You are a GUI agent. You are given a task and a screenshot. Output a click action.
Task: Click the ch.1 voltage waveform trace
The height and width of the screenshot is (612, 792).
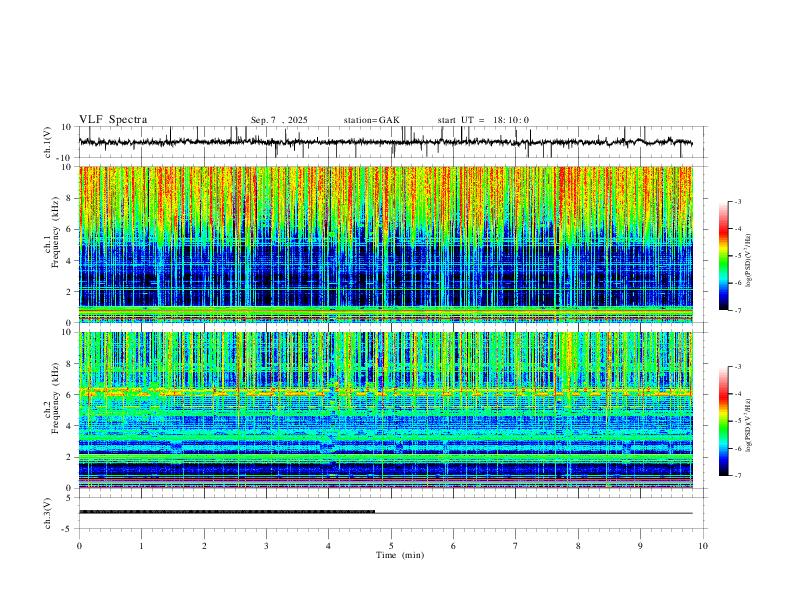(x=385, y=142)
